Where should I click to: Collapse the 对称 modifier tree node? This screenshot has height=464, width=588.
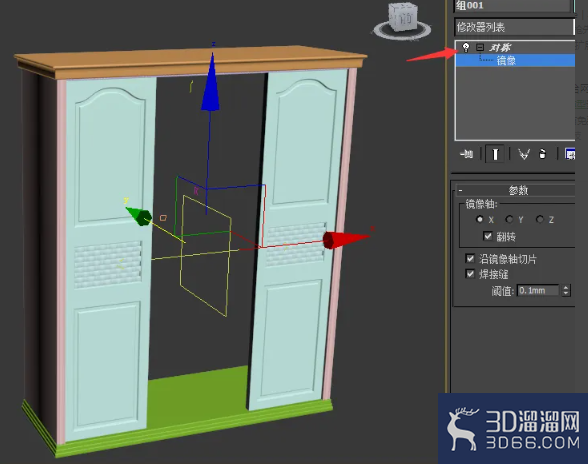click(480, 47)
